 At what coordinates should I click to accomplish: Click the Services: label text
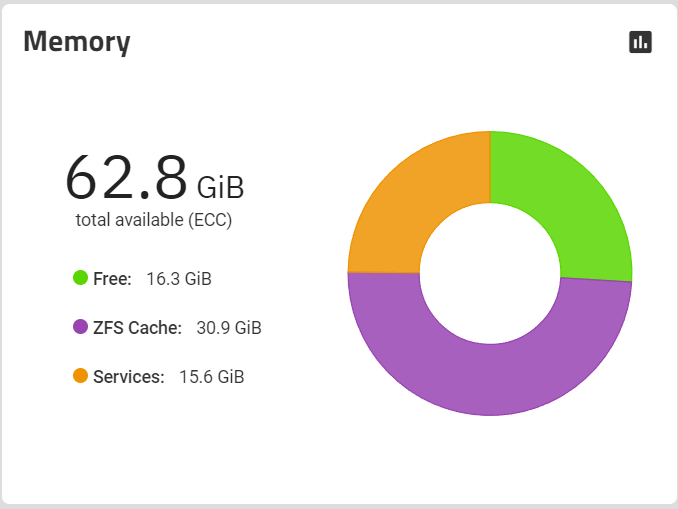129,377
